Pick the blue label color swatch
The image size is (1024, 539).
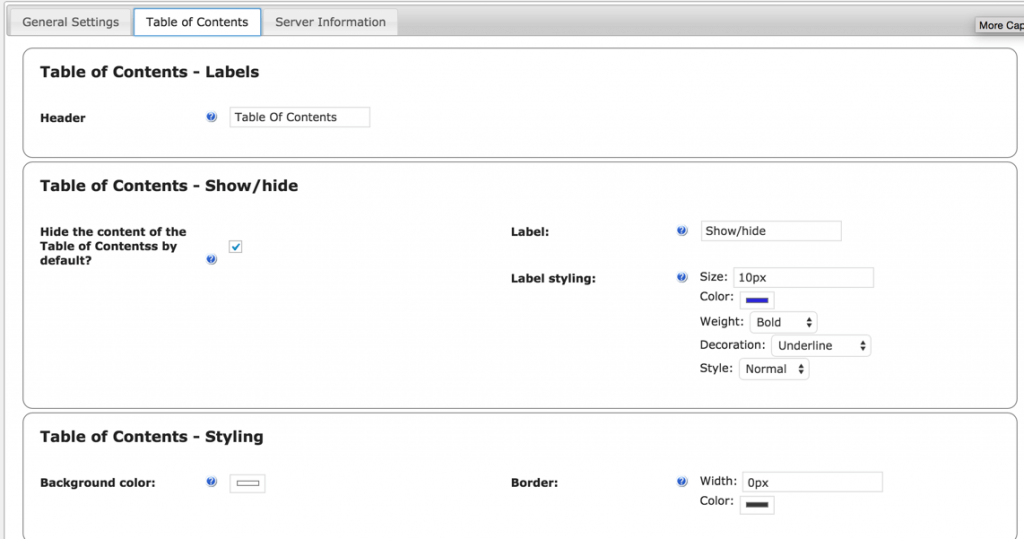click(757, 300)
